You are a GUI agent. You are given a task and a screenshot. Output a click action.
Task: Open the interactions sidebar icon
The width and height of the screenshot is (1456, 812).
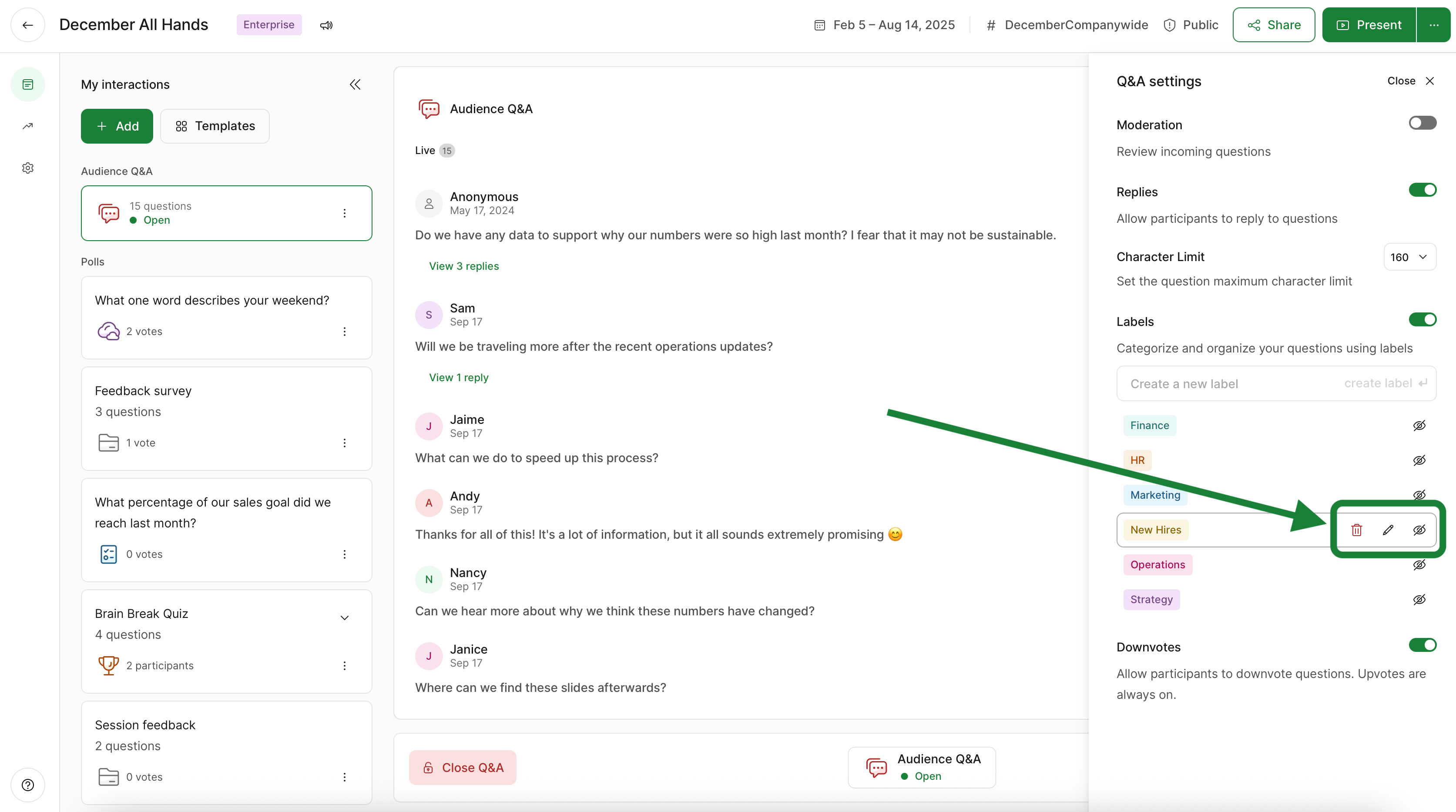[x=28, y=84]
